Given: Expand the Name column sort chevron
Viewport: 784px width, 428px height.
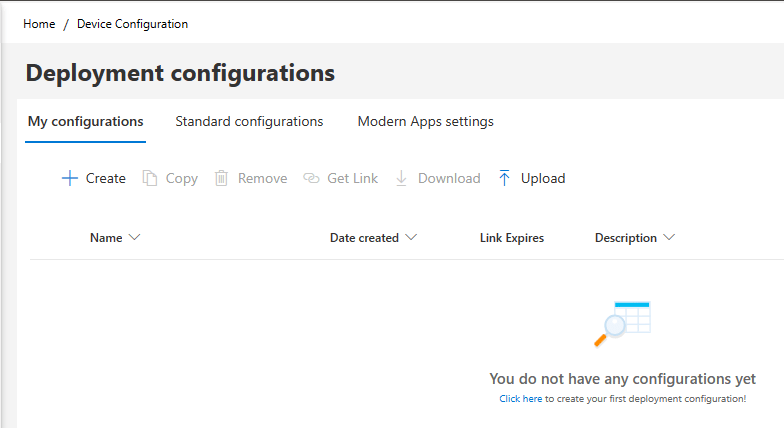Looking at the screenshot, I should click(135, 238).
